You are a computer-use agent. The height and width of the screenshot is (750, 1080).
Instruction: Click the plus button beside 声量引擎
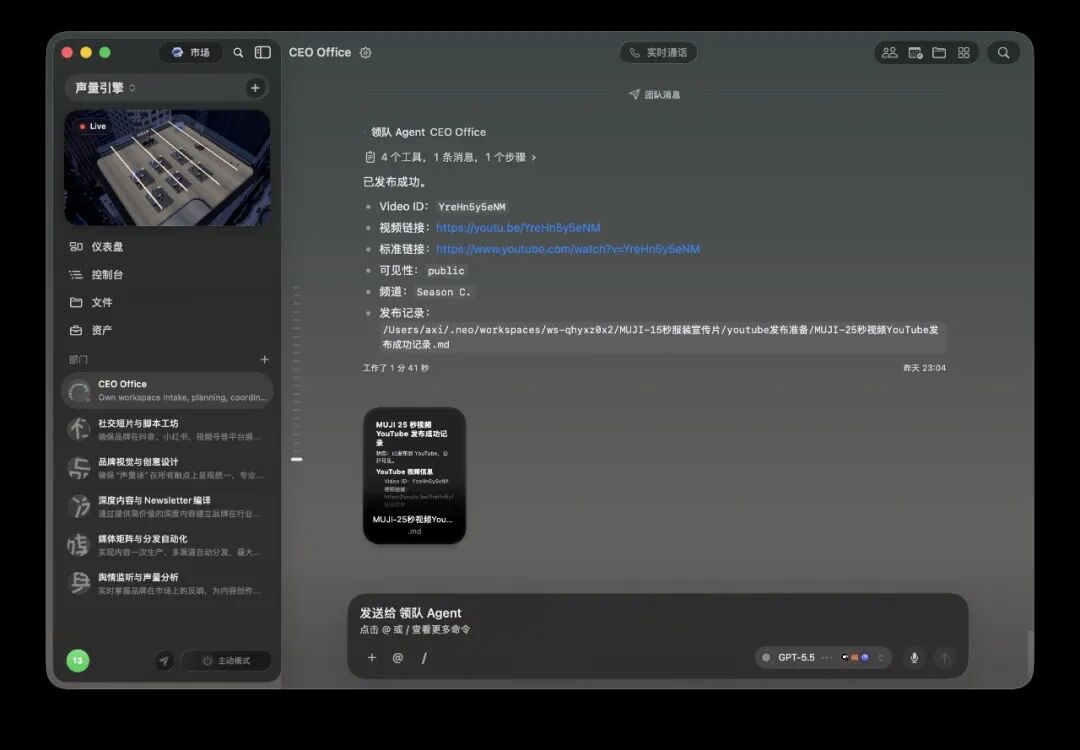255,87
